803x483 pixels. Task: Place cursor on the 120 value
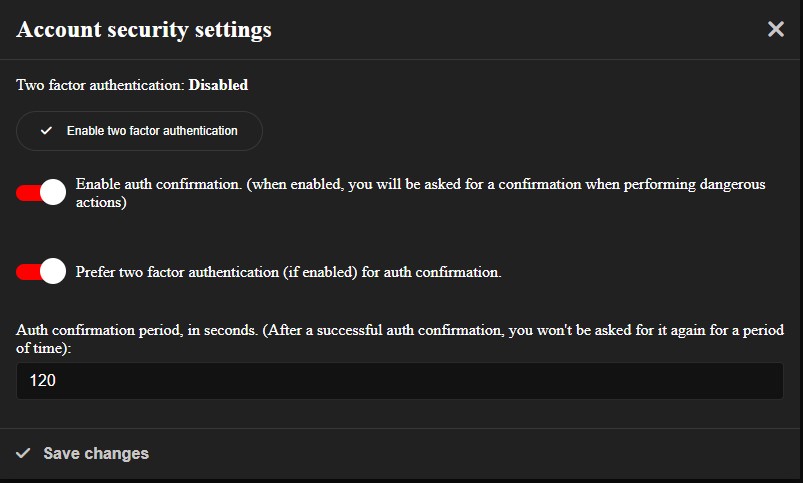click(x=43, y=381)
